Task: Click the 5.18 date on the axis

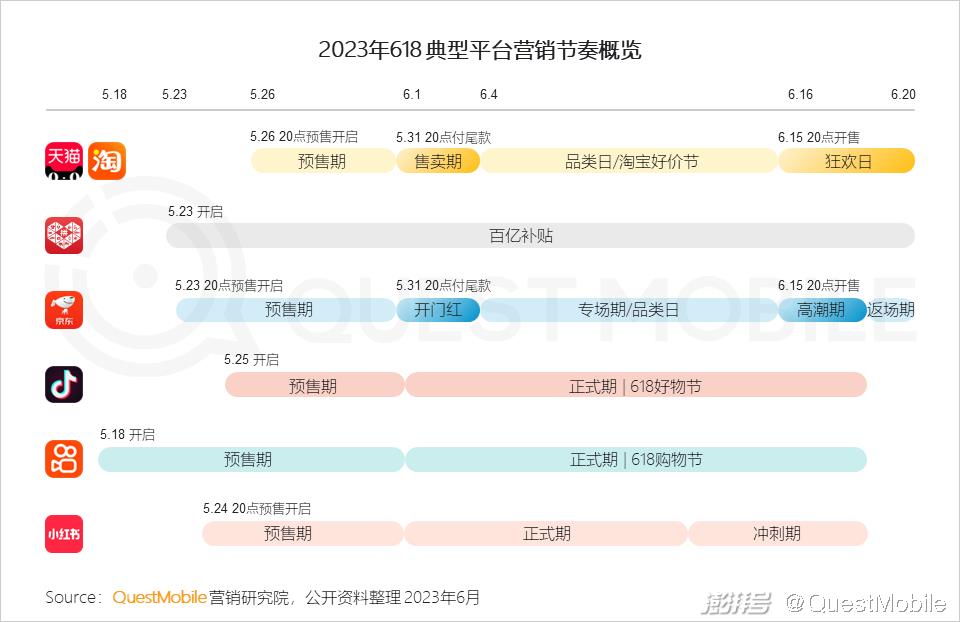Action: tap(114, 94)
